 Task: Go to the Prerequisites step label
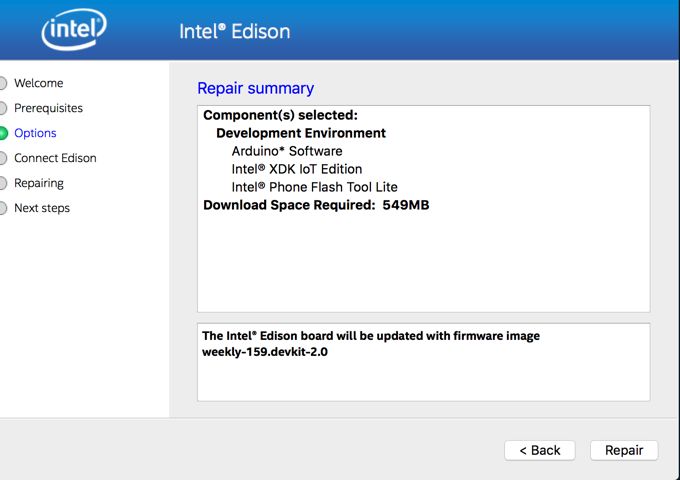[x=49, y=108]
